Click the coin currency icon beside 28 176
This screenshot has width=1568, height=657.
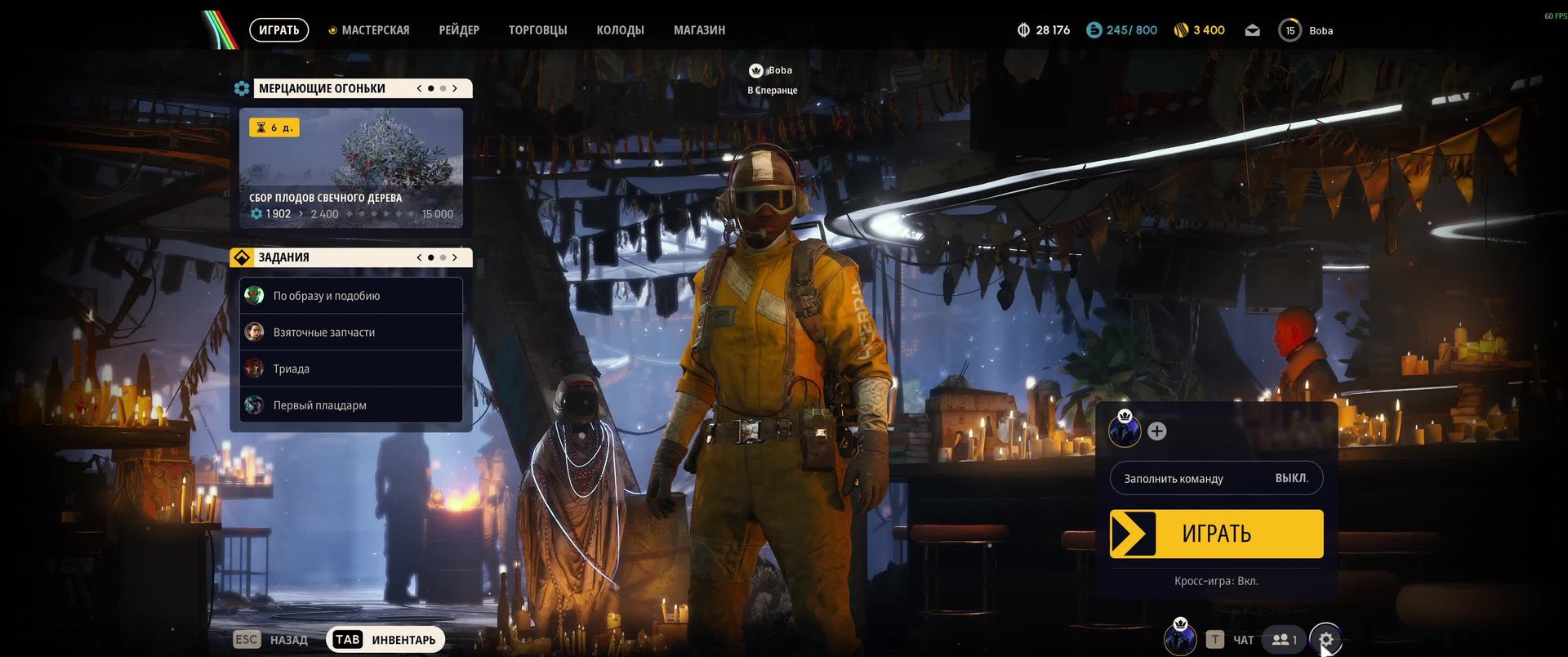(1023, 30)
